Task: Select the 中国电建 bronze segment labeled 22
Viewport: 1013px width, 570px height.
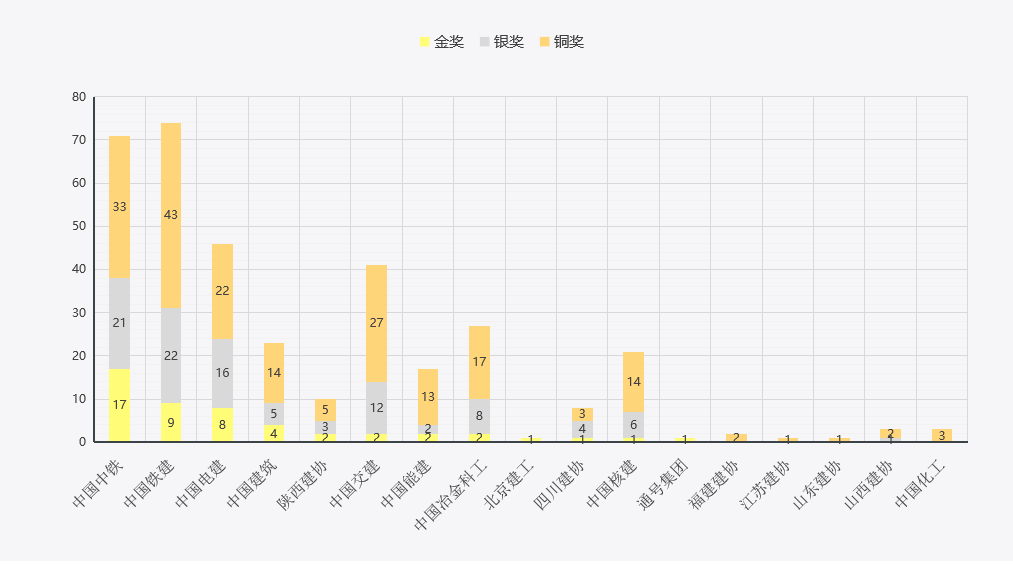Action: click(x=222, y=291)
